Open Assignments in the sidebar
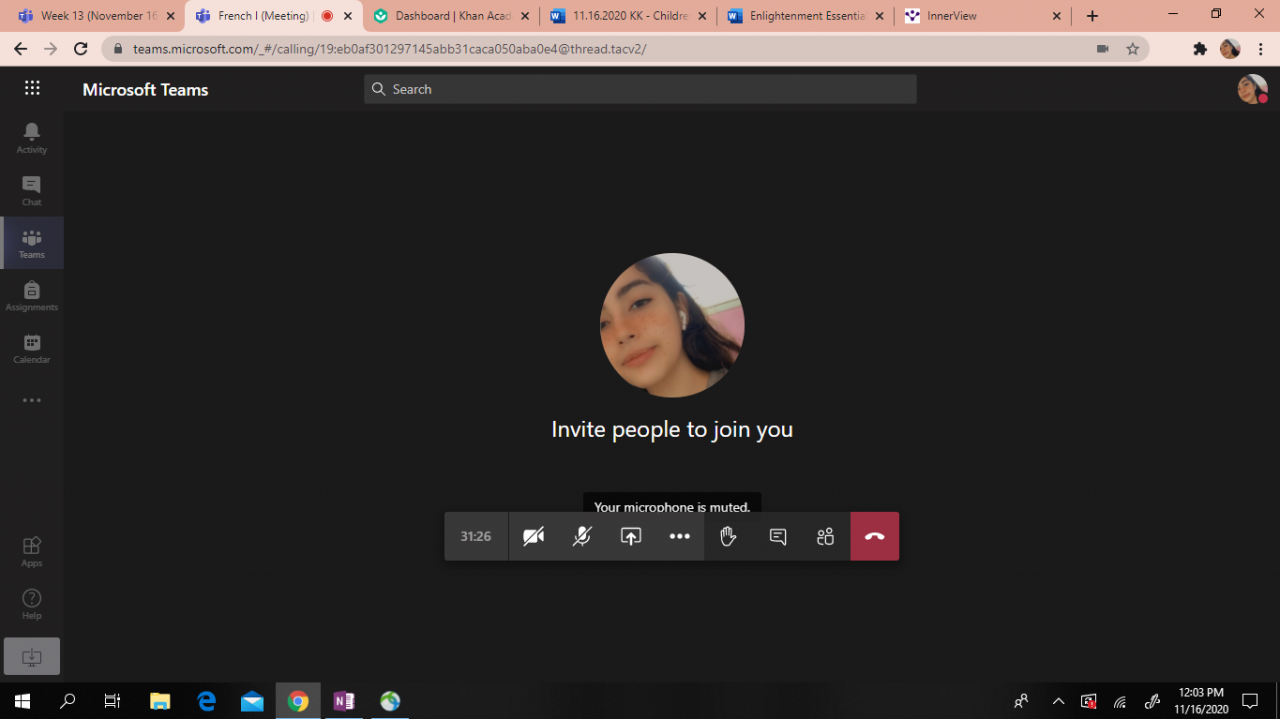The image size is (1280, 719). pyautogui.click(x=32, y=295)
